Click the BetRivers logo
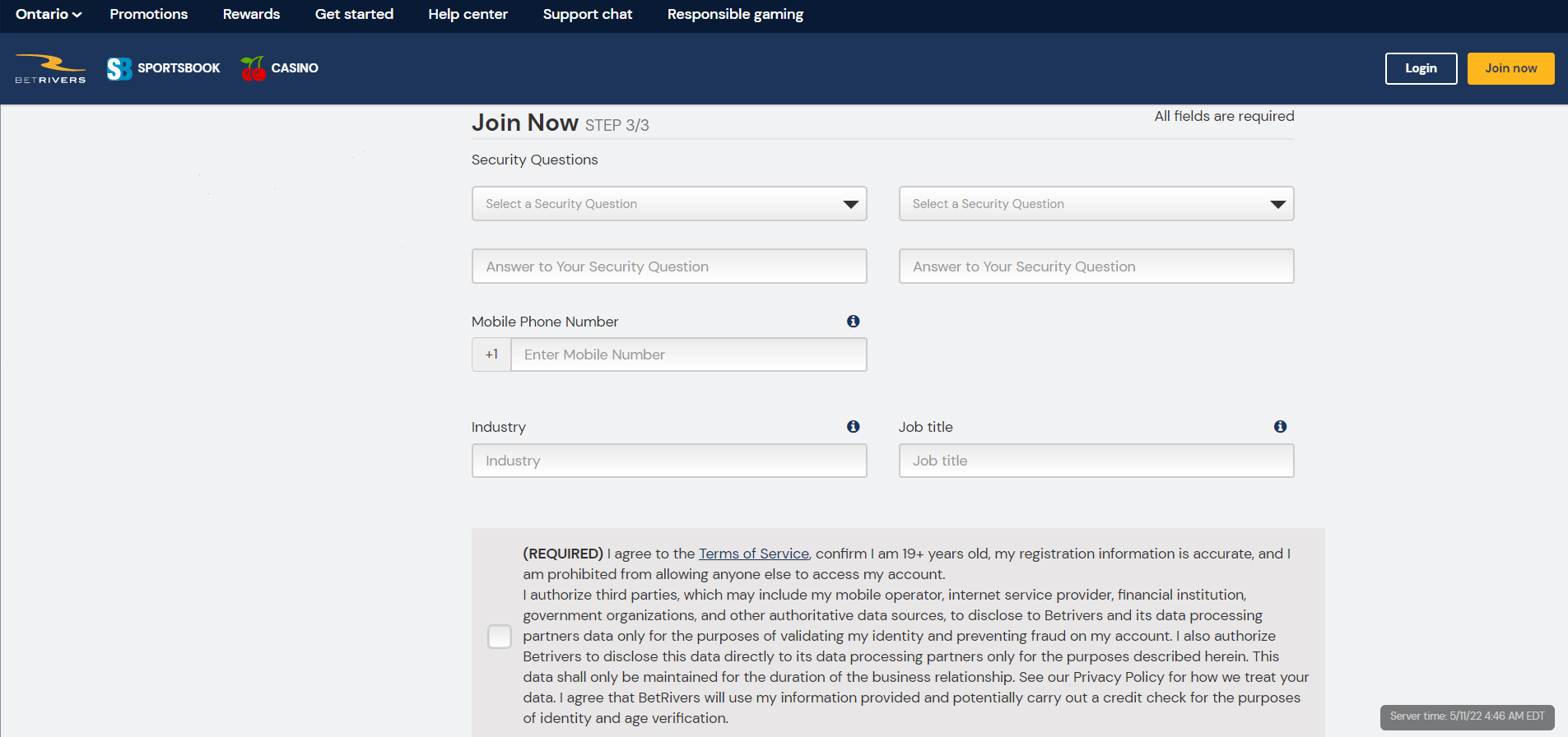This screenshot has height=737, width=1568. [x=50, y=68]
